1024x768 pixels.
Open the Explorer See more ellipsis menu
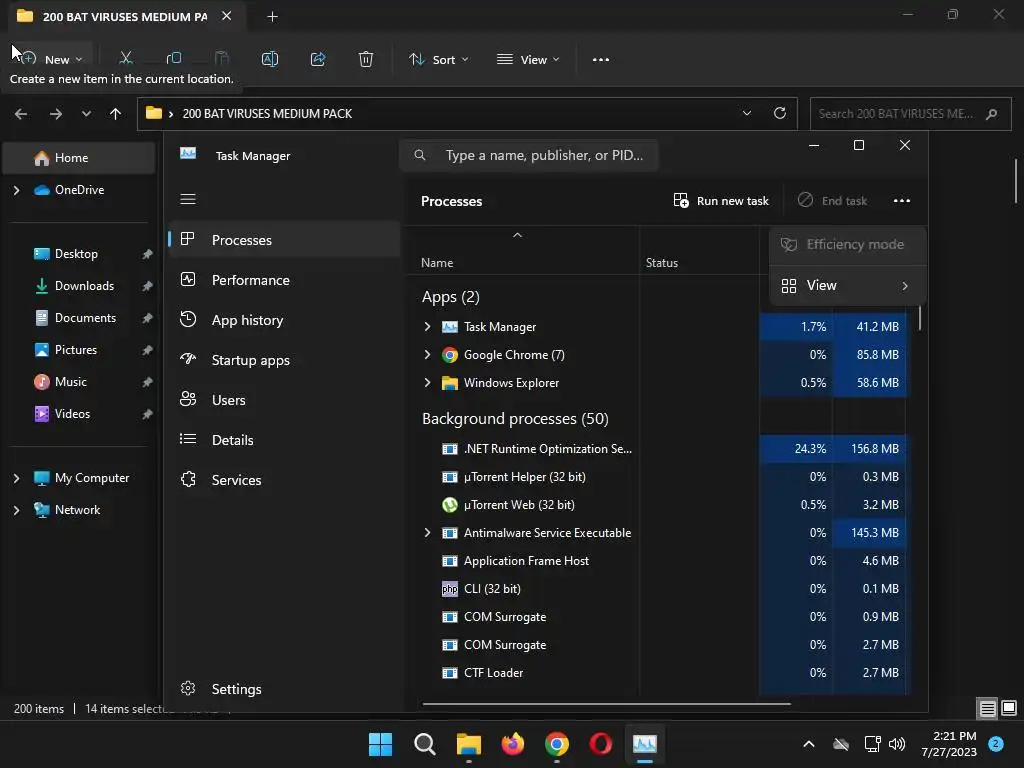(x=601, y=59)
